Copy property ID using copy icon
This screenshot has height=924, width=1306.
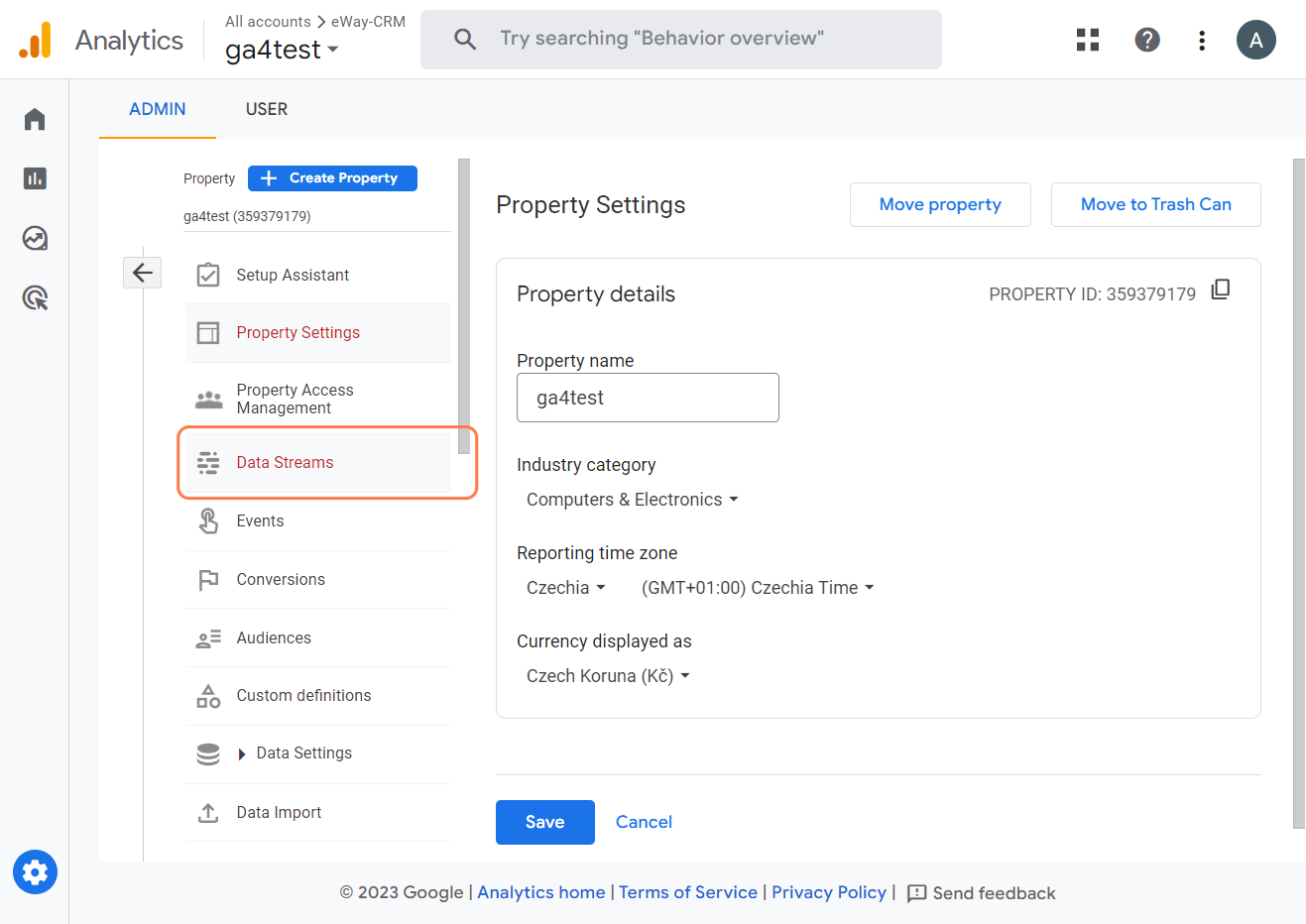[1221, 289]
